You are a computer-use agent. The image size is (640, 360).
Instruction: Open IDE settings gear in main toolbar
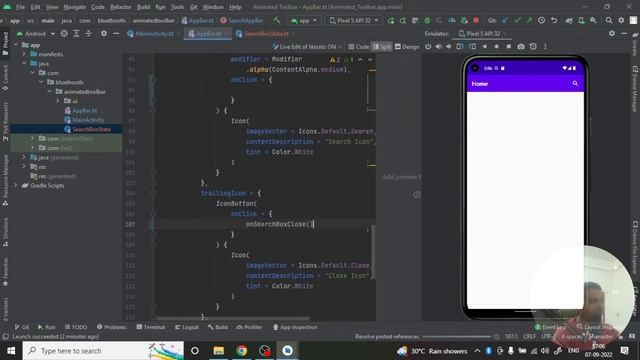[x=621, y=20]
